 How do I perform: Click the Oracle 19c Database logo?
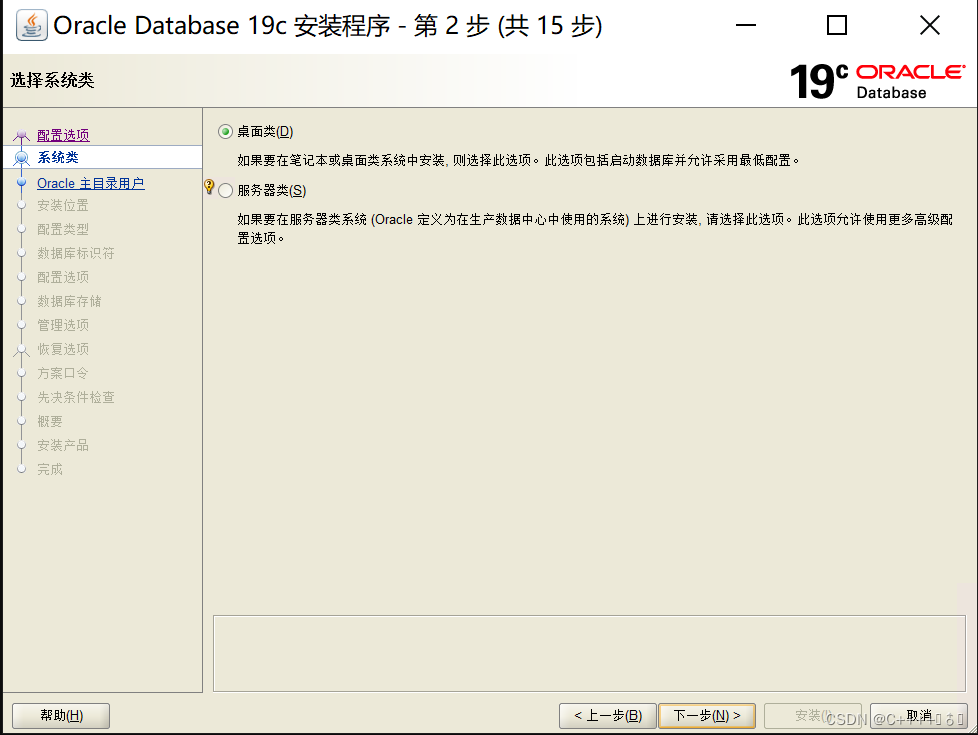click(878, 81)
